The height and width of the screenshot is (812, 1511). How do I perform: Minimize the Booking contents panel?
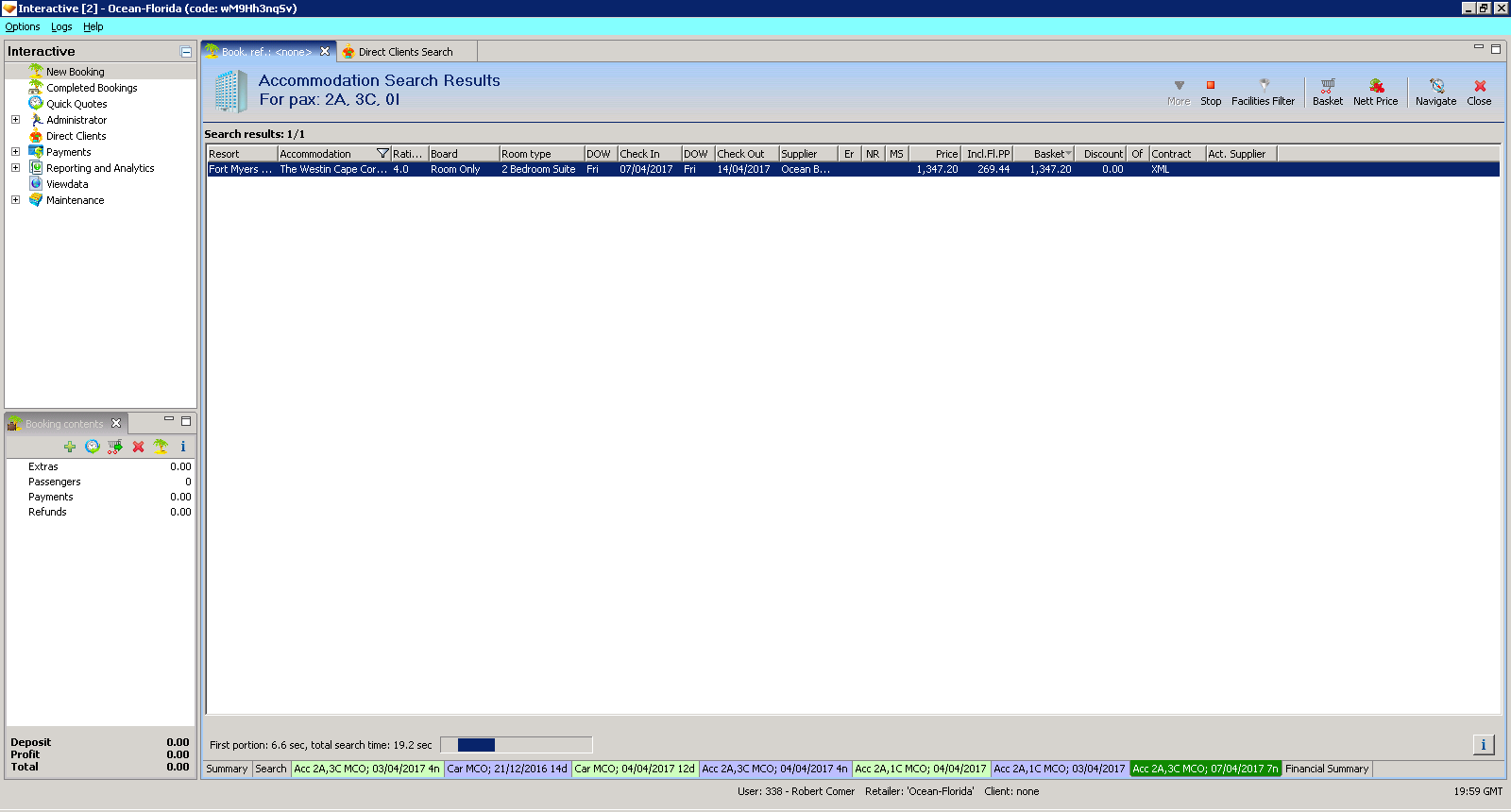169,419
